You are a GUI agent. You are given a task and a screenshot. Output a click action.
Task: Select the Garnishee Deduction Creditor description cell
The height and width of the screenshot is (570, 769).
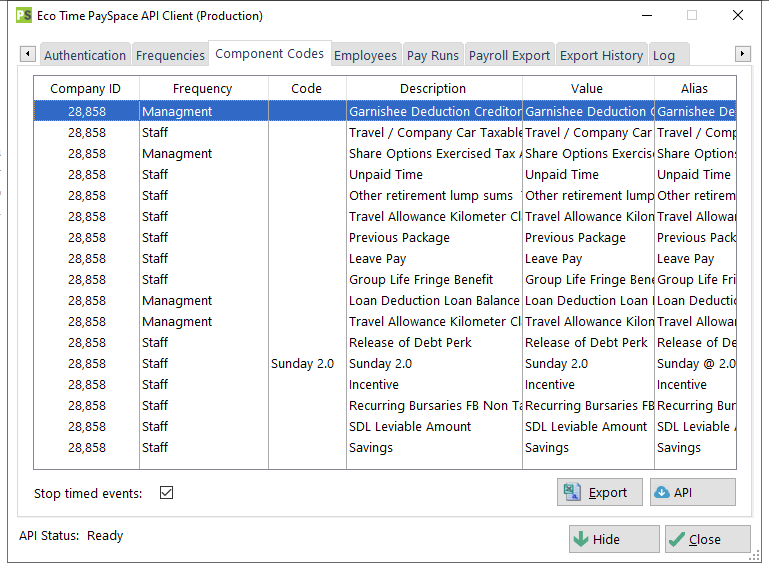435,111
